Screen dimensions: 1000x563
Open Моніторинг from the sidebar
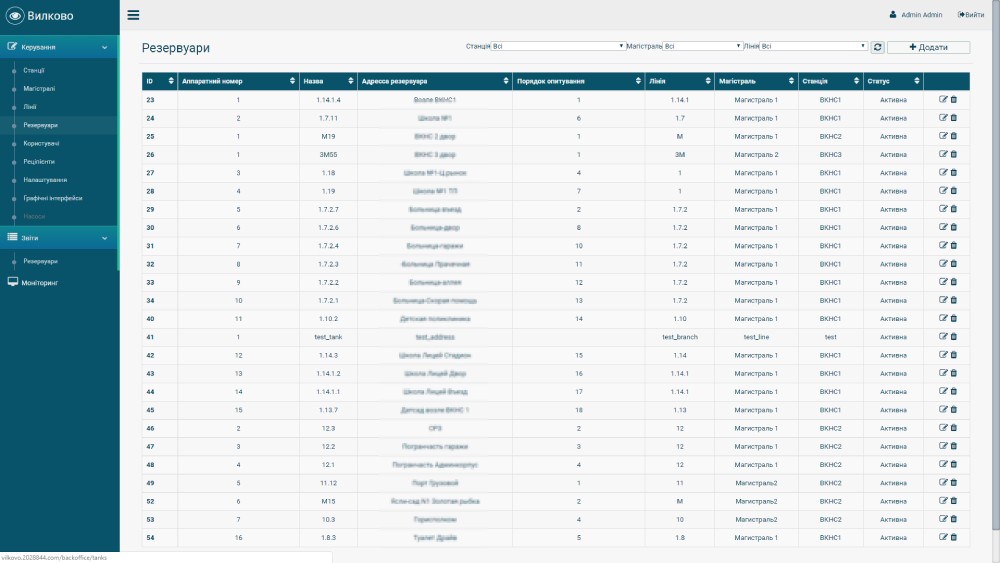point(40,283)
